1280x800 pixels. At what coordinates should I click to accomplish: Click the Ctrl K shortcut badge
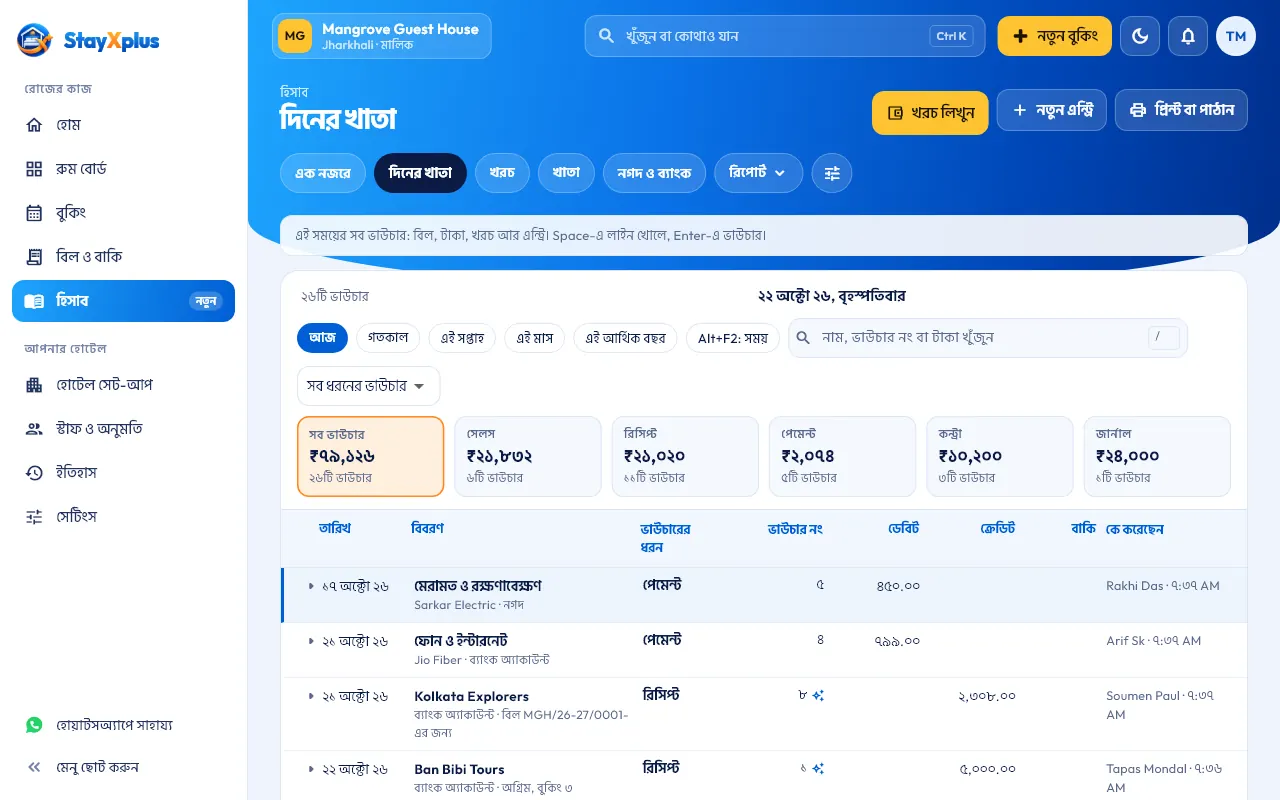pos(951,36)
